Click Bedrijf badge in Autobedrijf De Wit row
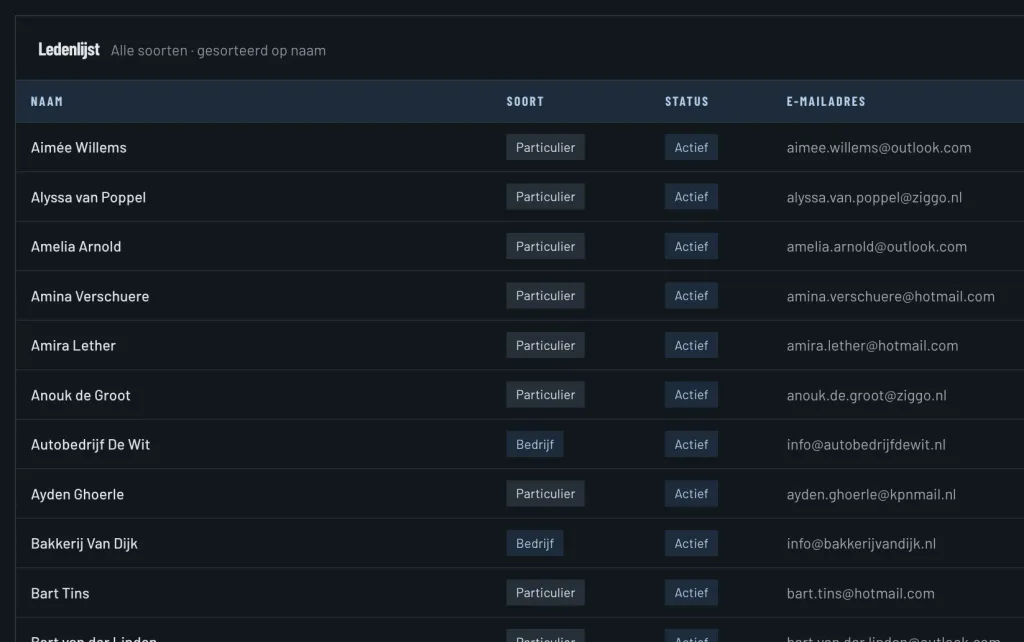This screenshot has width=1024, height=642. pos(535,444)
